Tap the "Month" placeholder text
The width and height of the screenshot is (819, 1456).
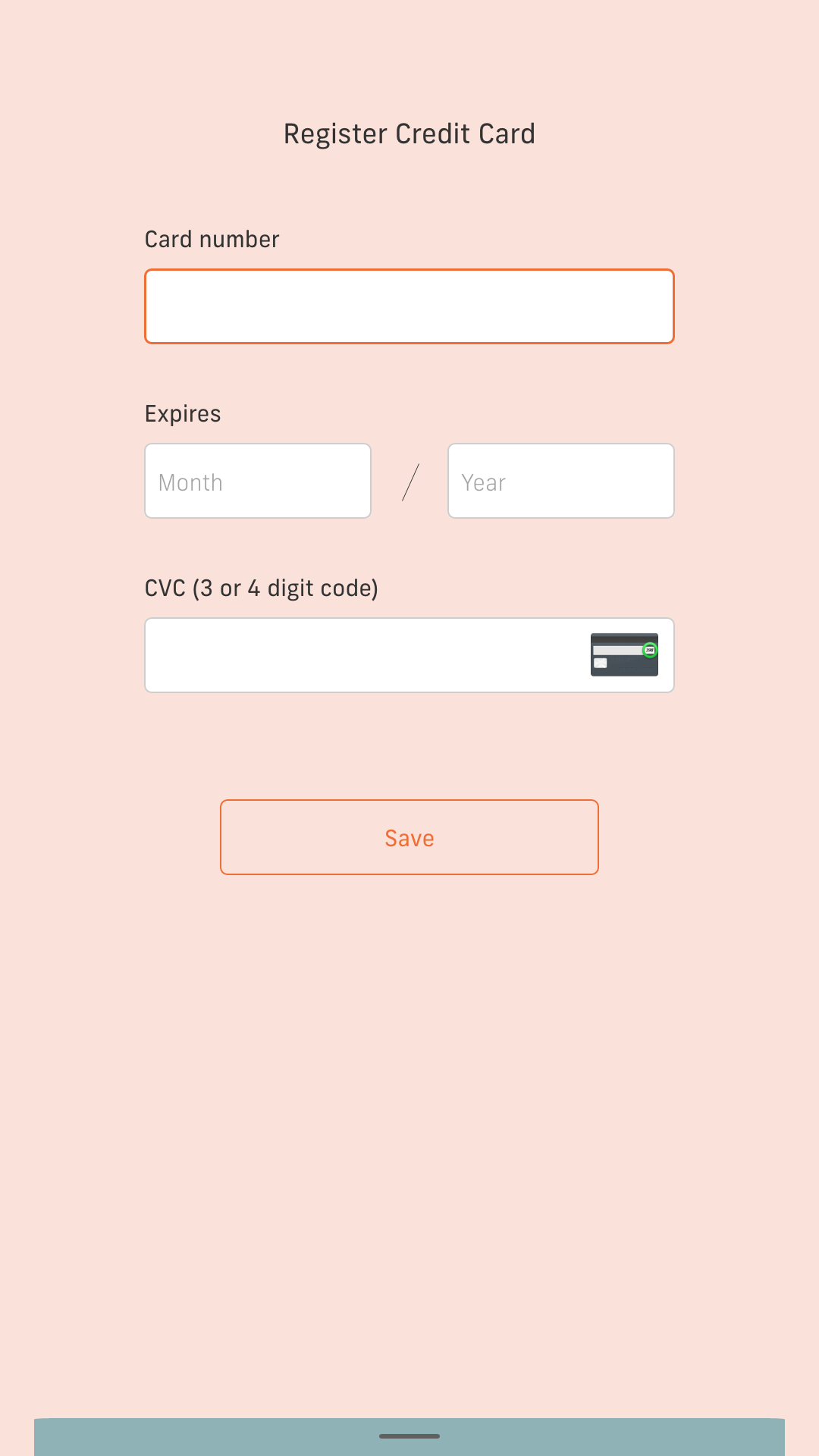point(190,483)
